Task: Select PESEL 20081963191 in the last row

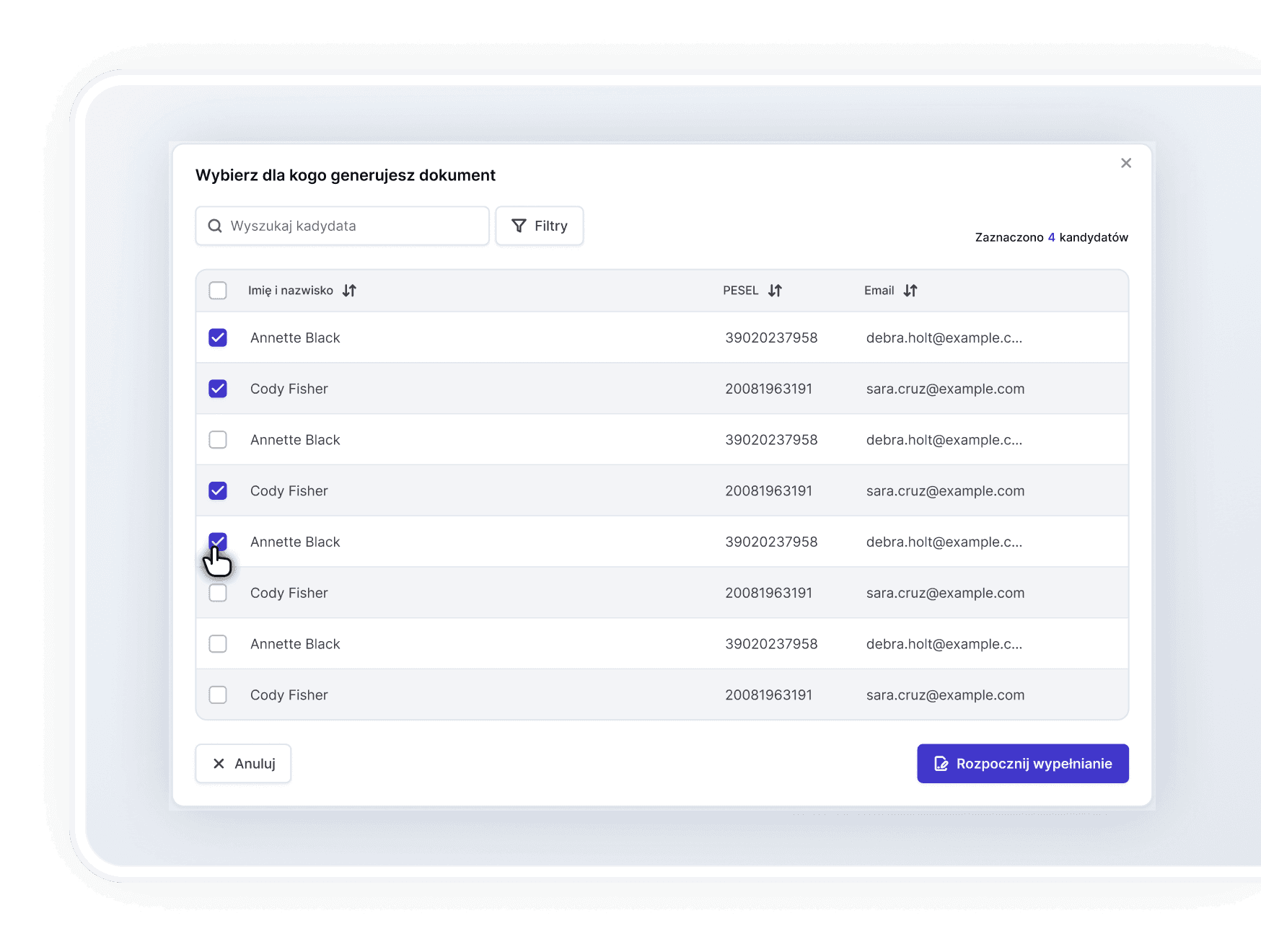Action: point(768,695)
